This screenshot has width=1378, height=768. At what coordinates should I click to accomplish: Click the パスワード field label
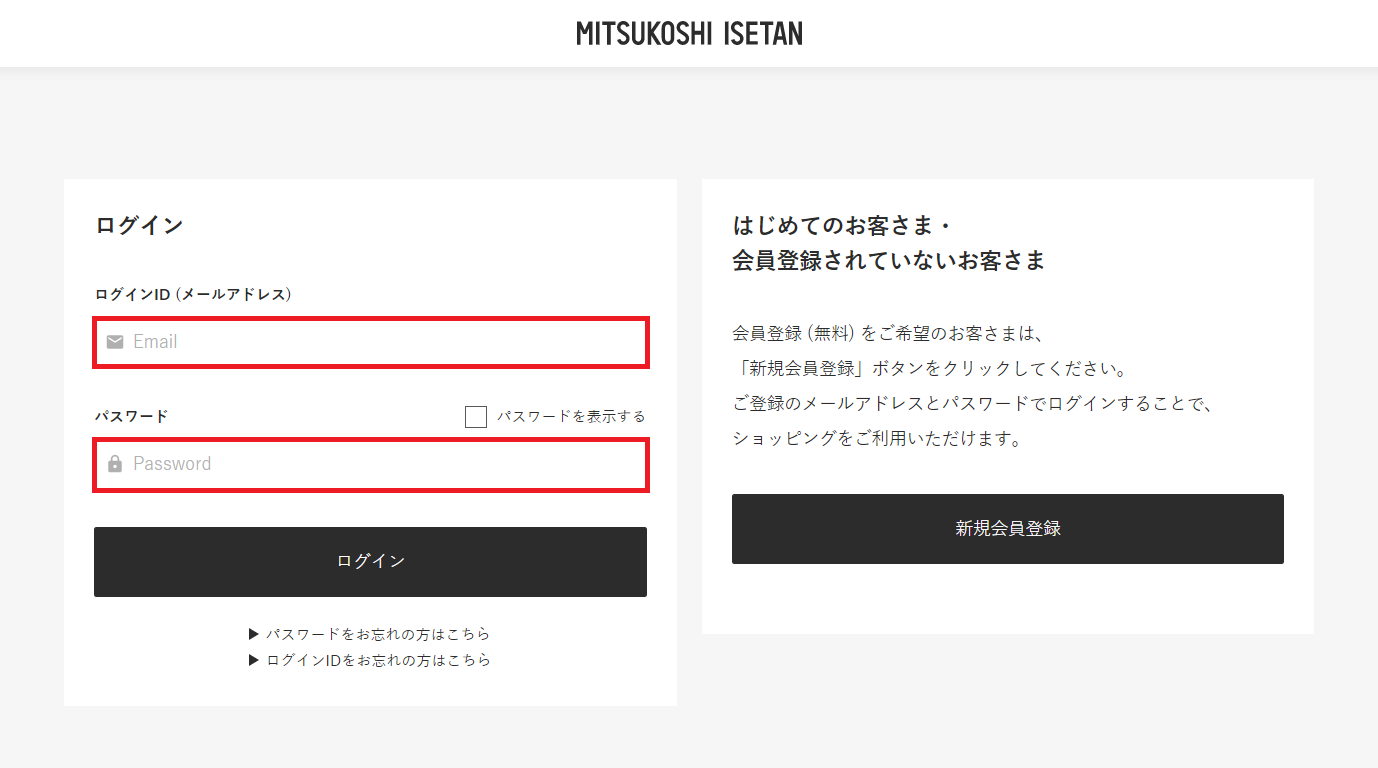pos(131,416)
